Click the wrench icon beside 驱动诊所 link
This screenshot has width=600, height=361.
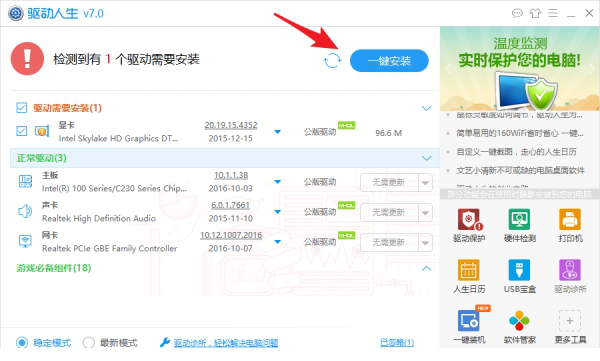pos(165,342)
